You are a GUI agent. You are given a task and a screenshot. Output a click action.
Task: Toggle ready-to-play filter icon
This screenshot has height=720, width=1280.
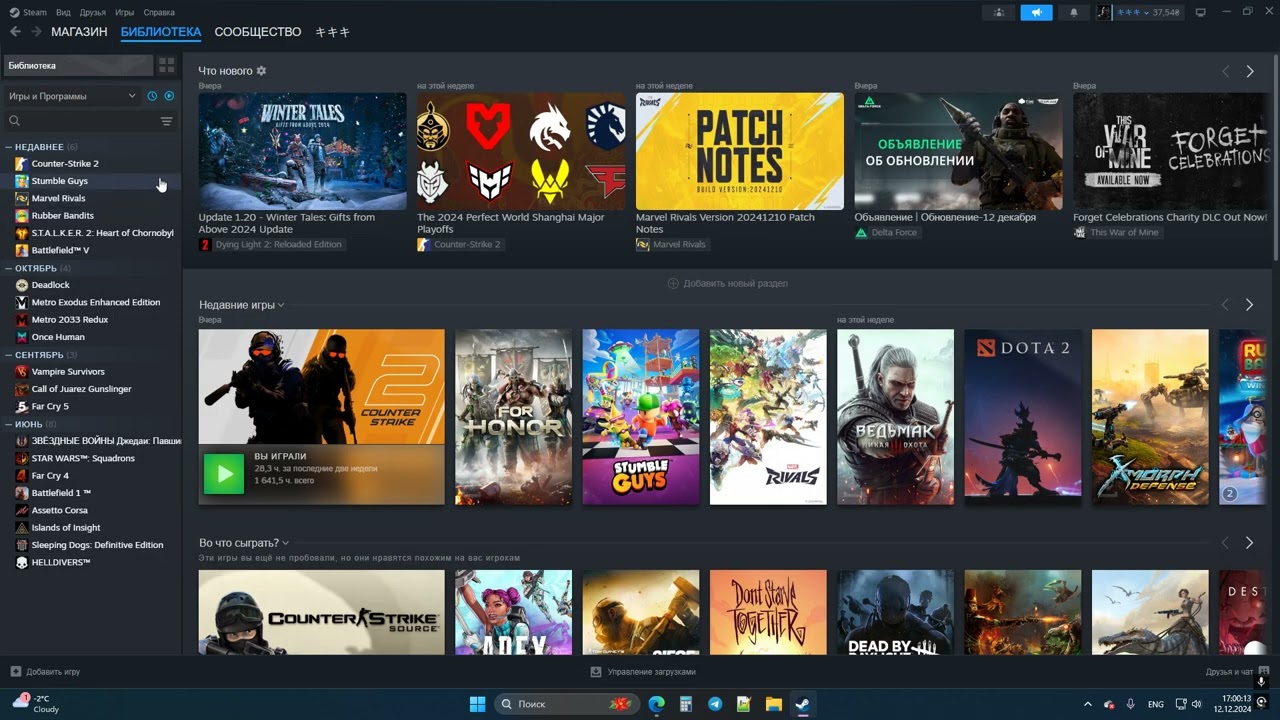tap(169, 96)
